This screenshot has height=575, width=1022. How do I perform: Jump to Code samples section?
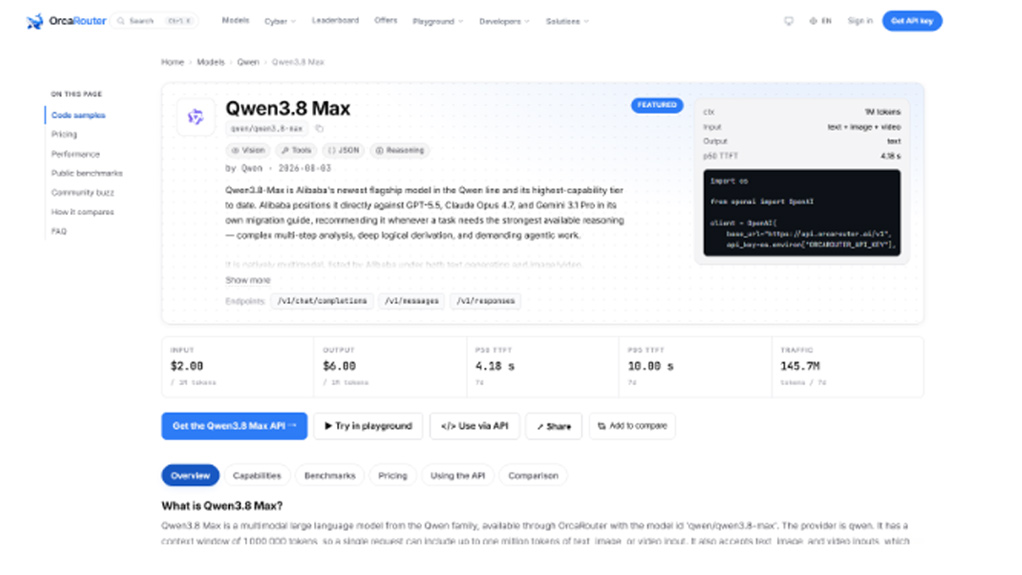[78, 115]
